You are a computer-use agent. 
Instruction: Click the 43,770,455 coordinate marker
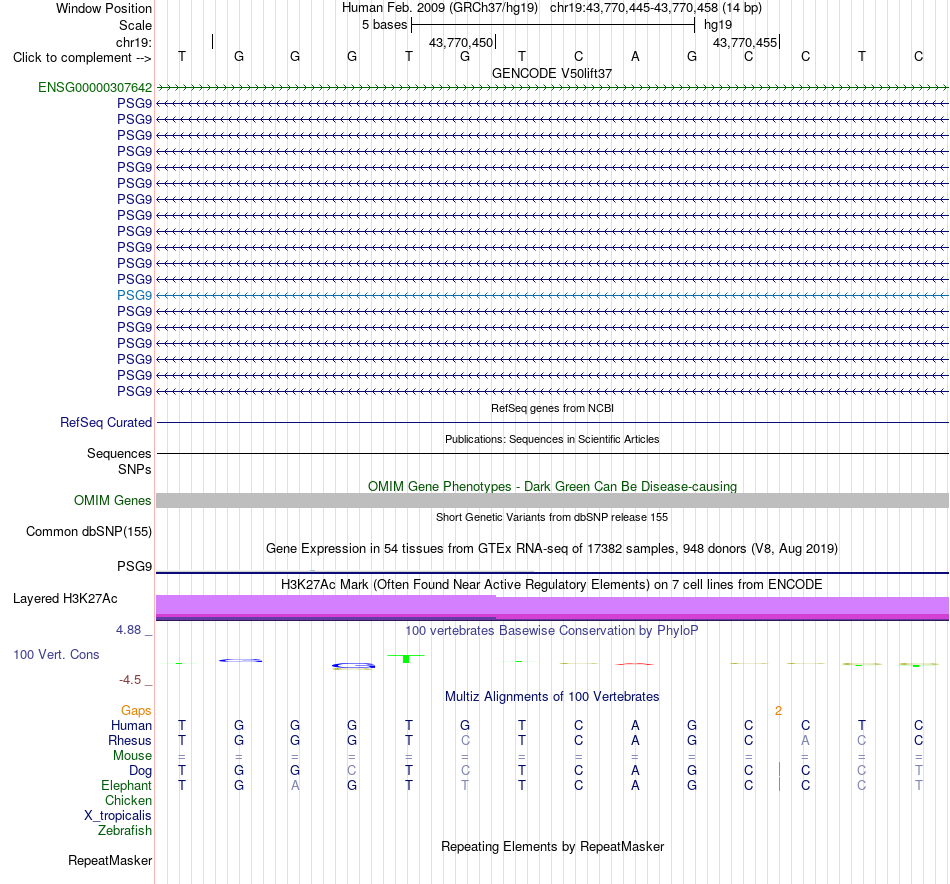click(745, 42)
